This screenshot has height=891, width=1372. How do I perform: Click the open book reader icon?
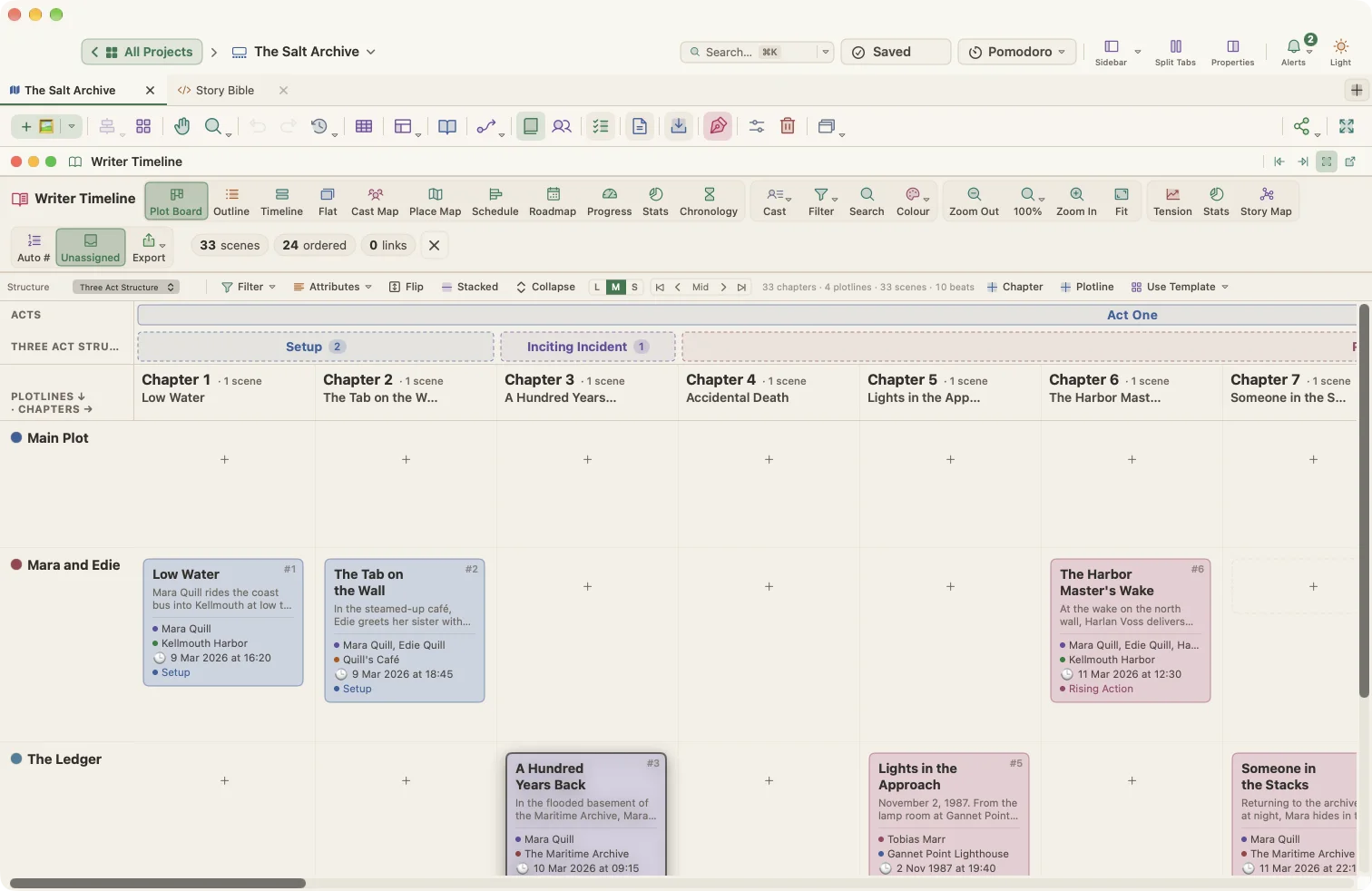(447, 126)
